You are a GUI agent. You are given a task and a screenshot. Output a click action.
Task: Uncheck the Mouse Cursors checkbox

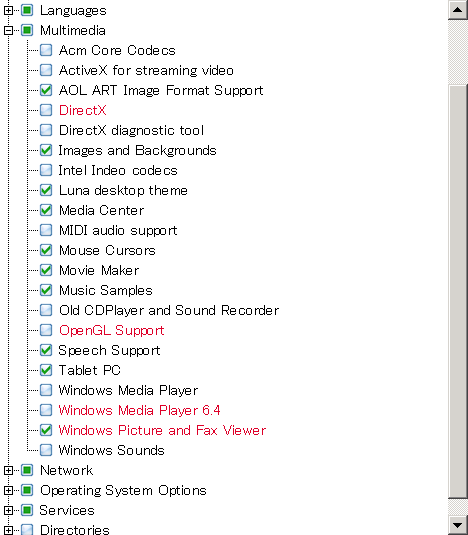(46, 250)
